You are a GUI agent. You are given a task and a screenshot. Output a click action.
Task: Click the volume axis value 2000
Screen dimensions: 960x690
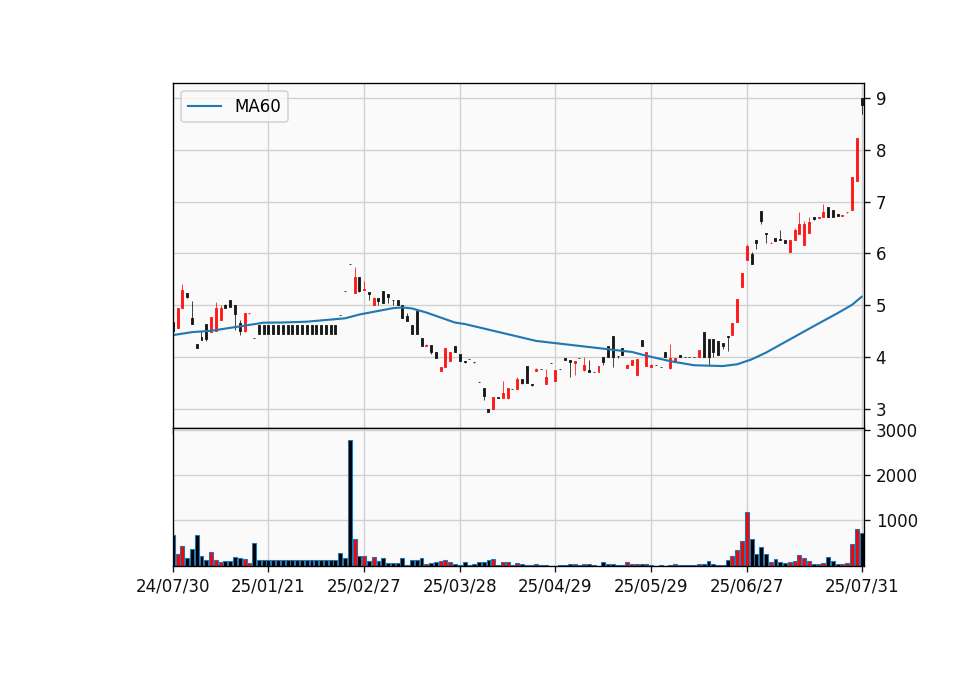(x=896, y=476)
